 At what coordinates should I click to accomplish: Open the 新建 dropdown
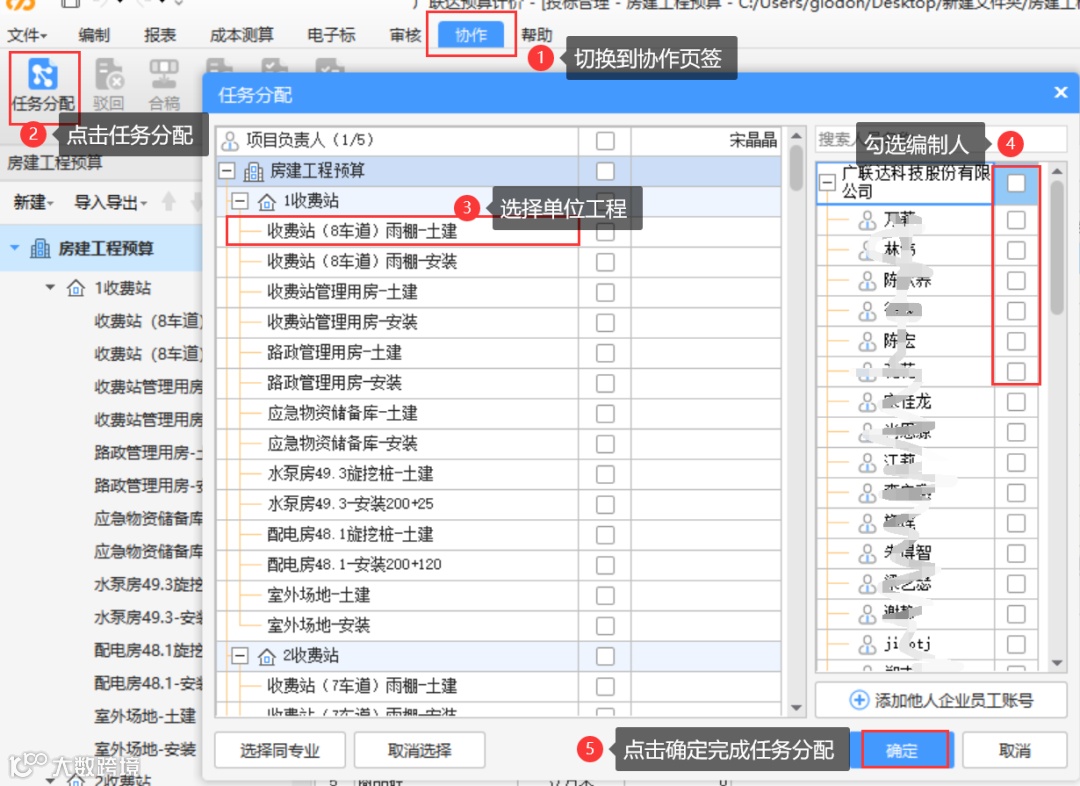point(34,203)
